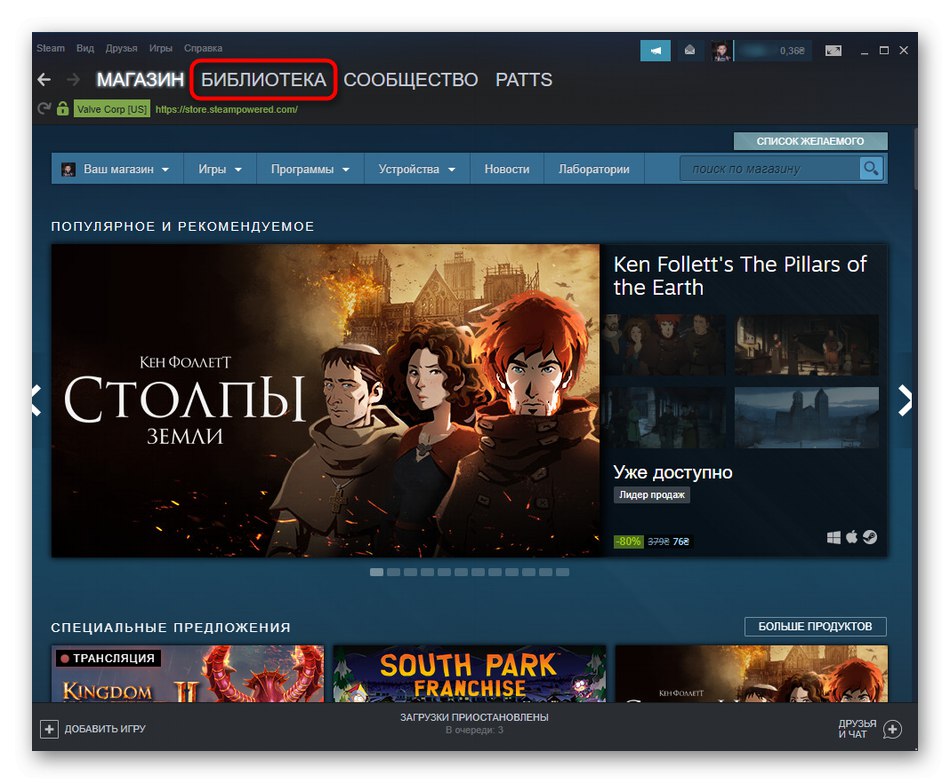Image resolution: width=950 pixels, height=783 pixels.
Task: Click ДОБАВИТЬ ИГРУ label
Action: click(x=105, y=729)
